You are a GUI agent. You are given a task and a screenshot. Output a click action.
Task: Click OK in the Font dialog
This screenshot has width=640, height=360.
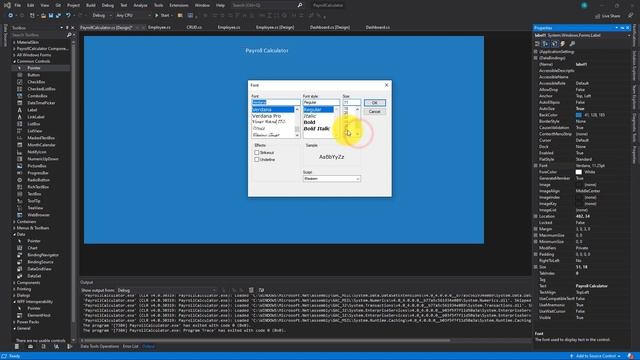[x=374, y=102]
